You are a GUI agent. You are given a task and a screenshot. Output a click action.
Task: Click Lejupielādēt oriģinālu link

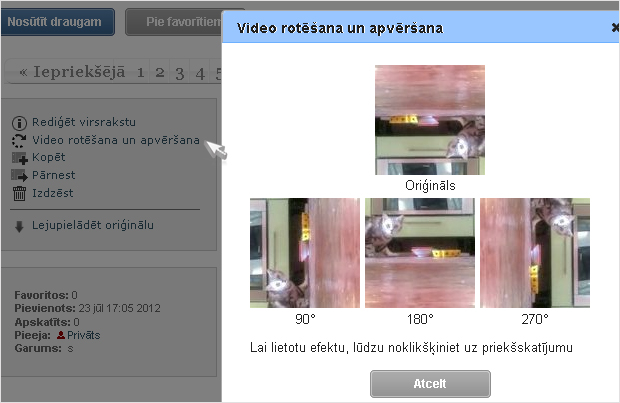click(x=93, y=225)
